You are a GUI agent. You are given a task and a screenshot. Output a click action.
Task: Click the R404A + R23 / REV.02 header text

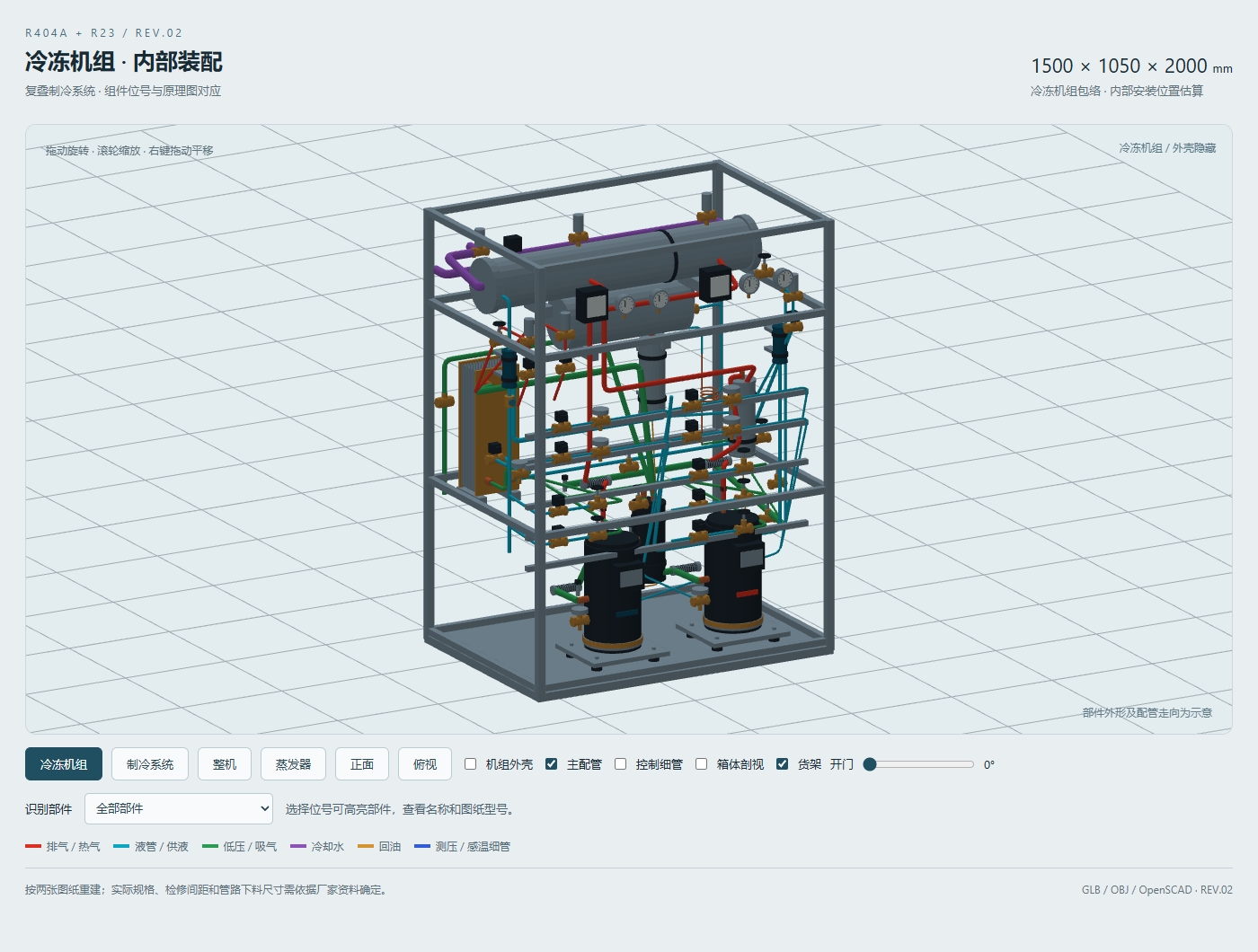coord(104,33)
